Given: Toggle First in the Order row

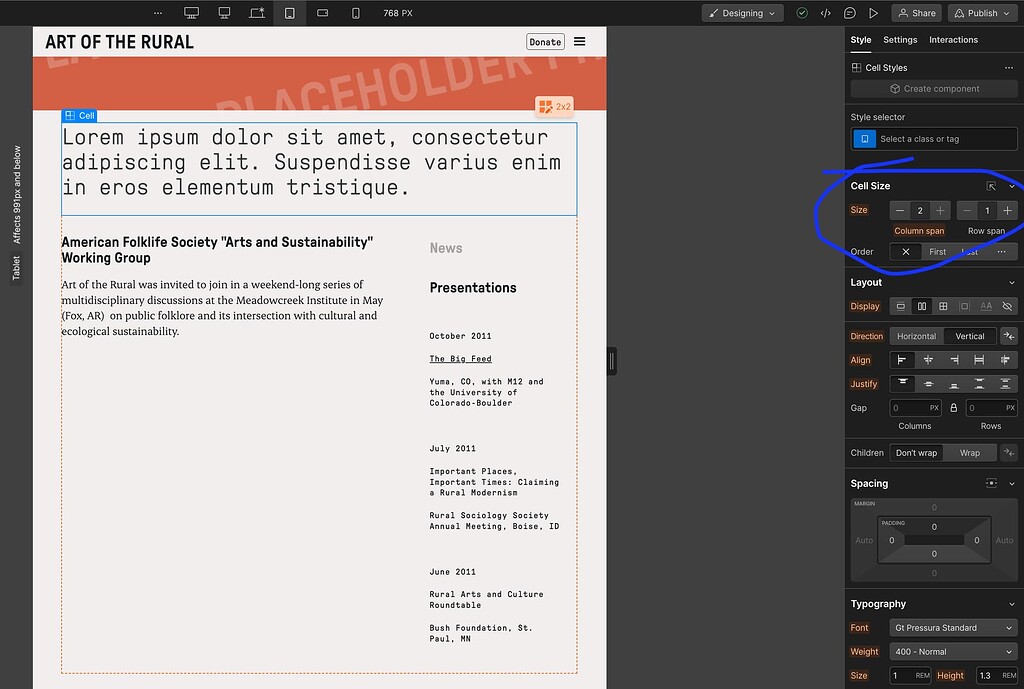Looking at the screenshot, I should point(938,251).
